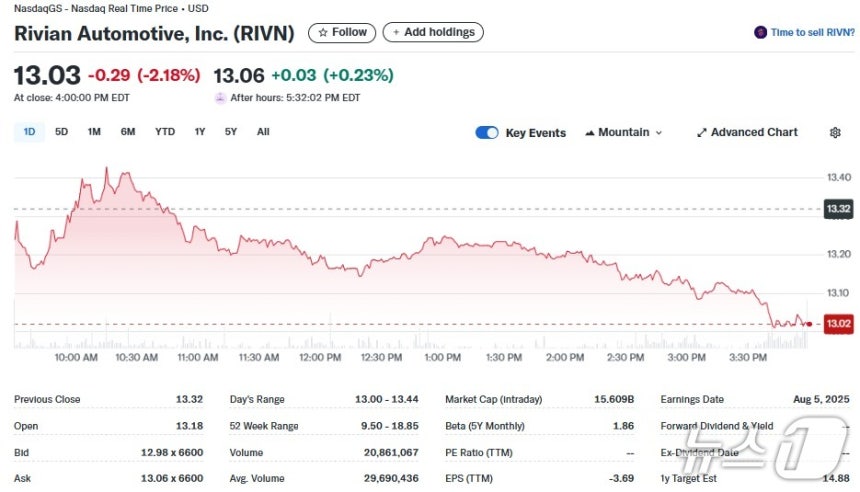Click the star icon in Follow button

click(322, 32)
